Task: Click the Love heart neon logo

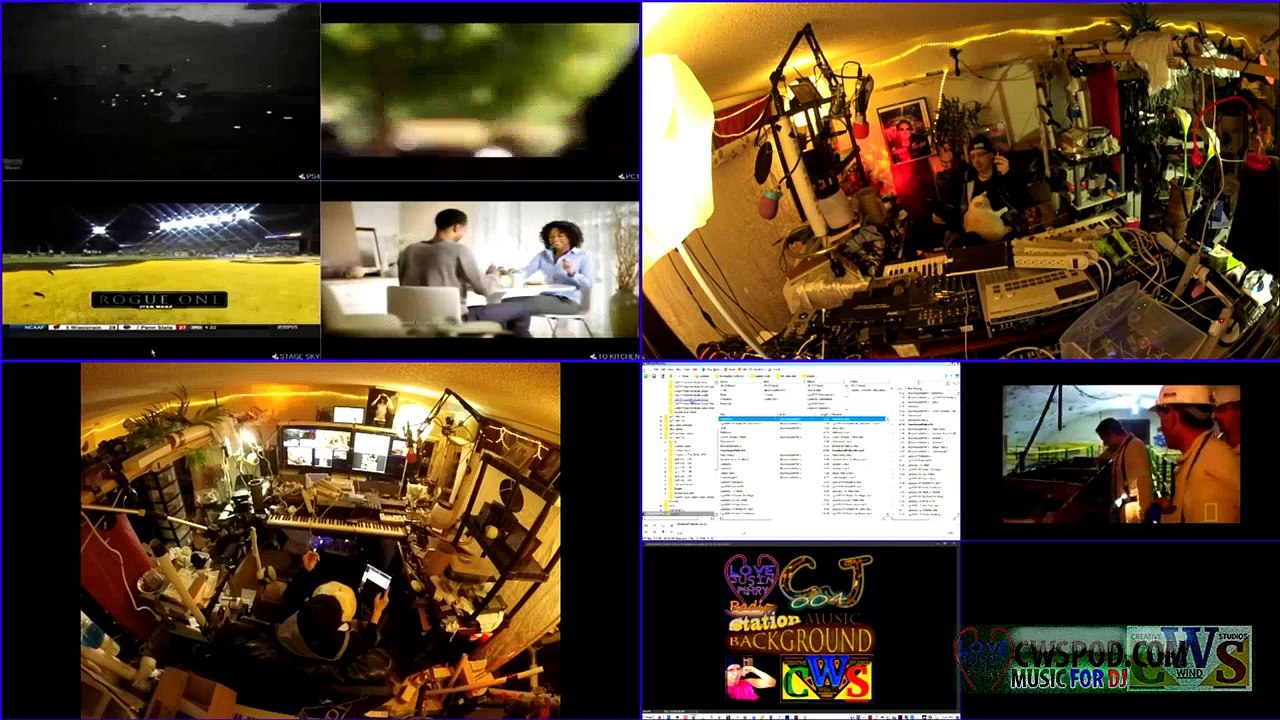Action: pyautogui.click(x=751, y=578)
